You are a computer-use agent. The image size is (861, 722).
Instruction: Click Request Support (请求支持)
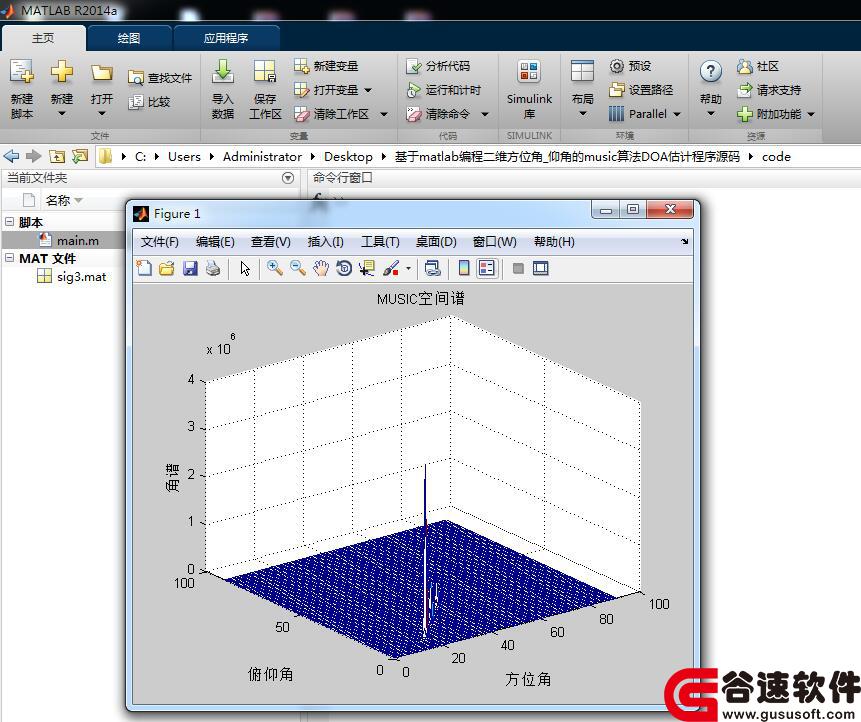coord(769,90)
